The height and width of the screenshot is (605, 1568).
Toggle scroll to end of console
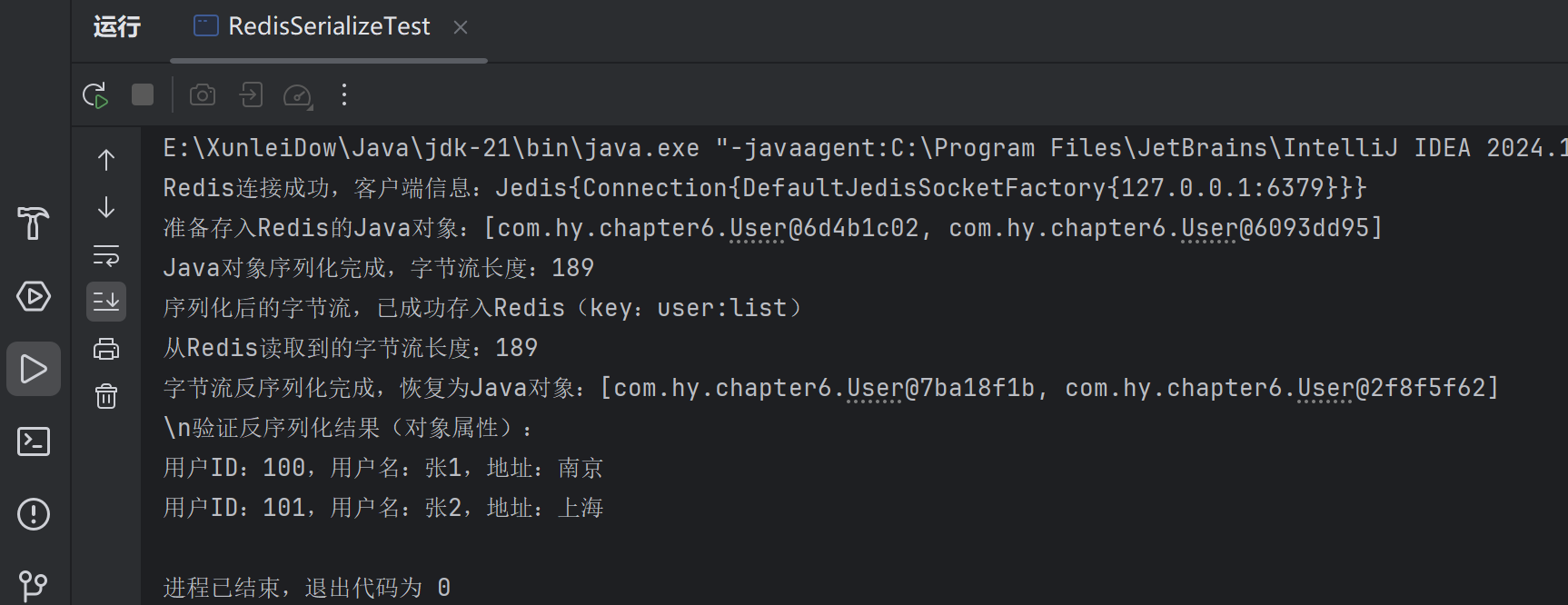coord(106,302)
